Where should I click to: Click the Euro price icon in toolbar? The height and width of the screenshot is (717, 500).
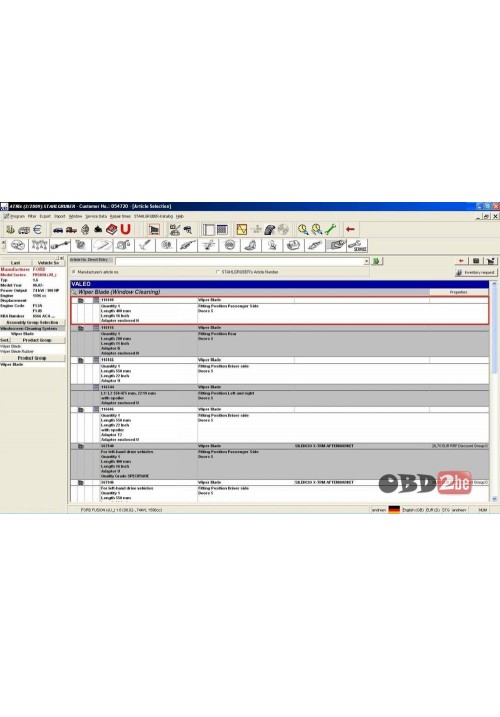tap(37, 230)
